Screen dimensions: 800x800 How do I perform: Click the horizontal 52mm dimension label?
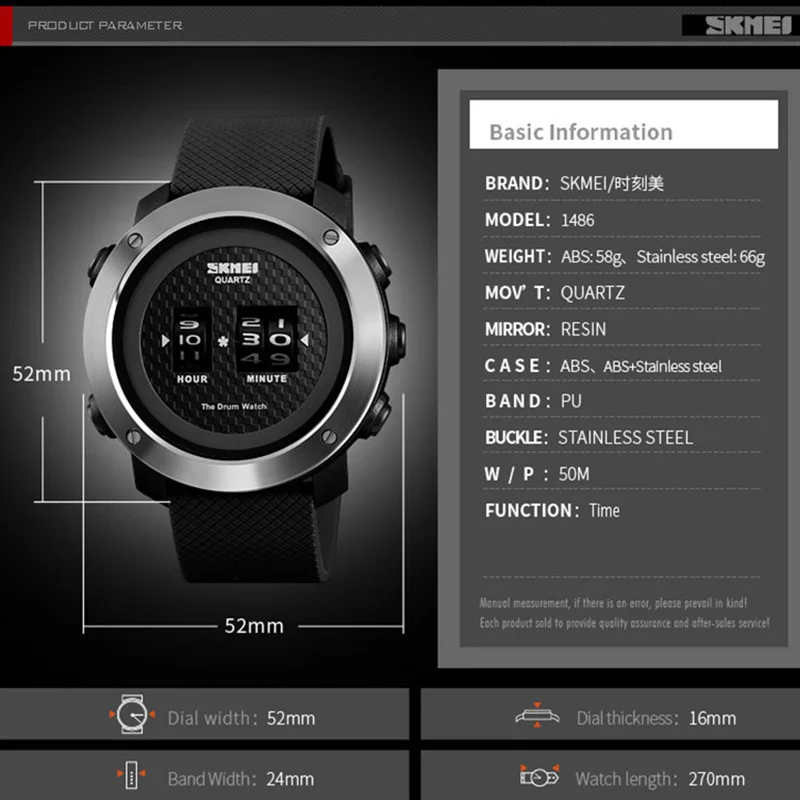(x=254, y=626)
